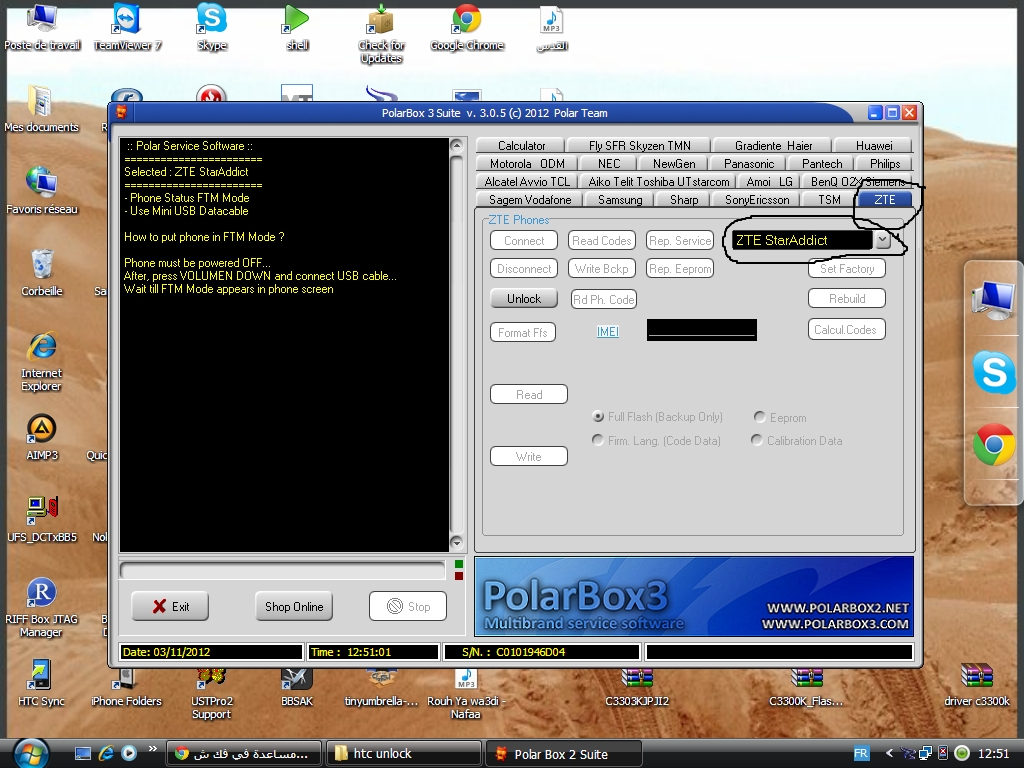Show hidden system tray icons arrow

[x=889, y=754]
